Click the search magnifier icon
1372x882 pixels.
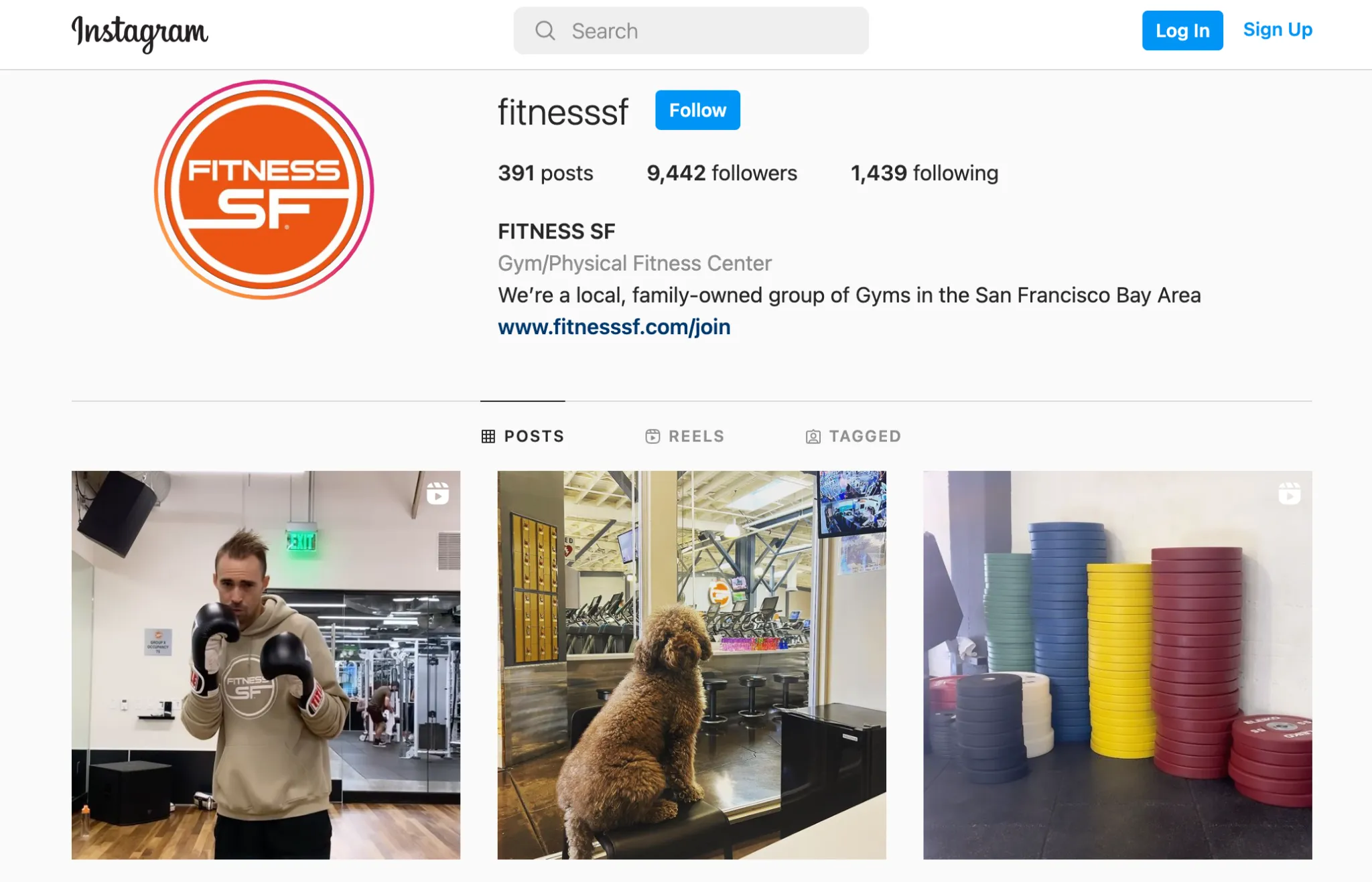545,31
